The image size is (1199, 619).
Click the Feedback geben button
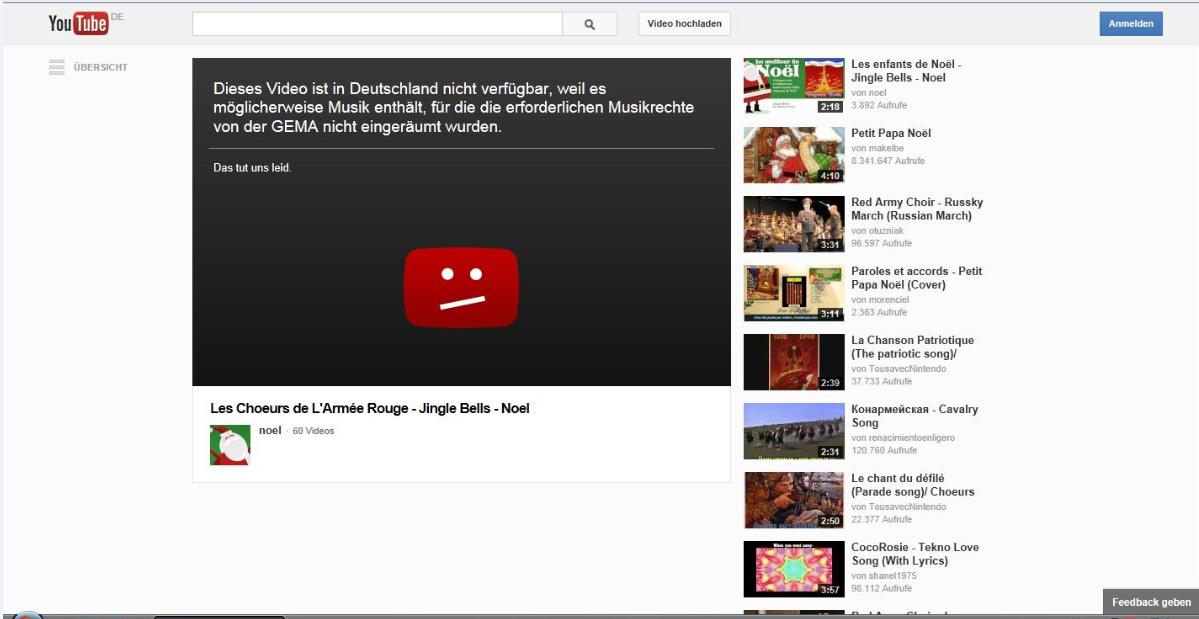click(1151, 602)
